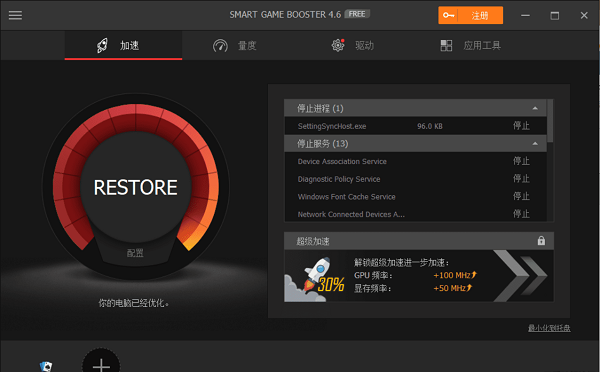Click the orange 注册 register button
Viewport: 600px width, 372px height.
470,15
